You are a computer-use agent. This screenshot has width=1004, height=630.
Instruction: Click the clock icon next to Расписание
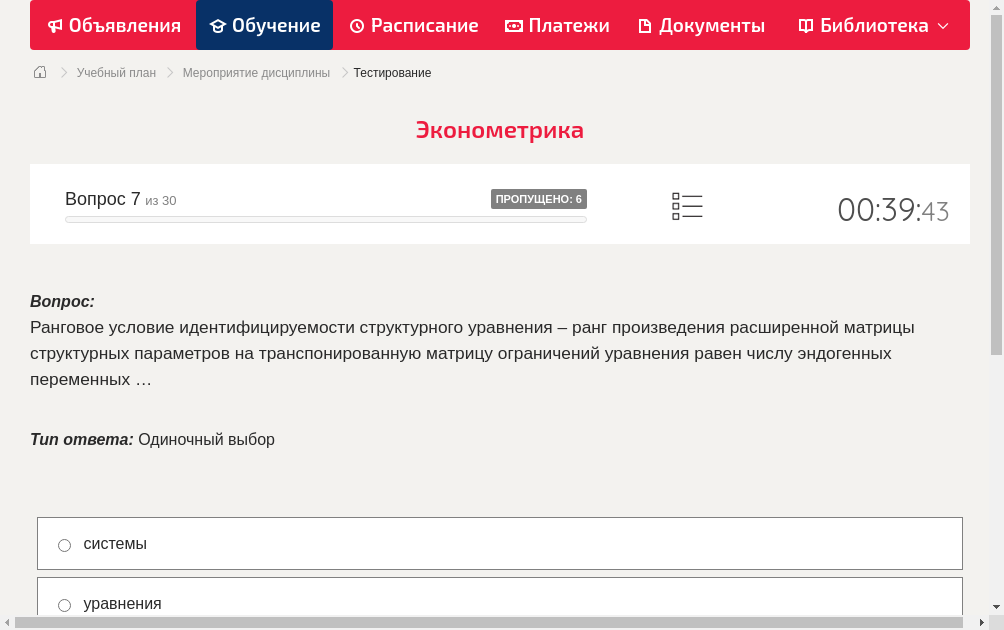pyautogui.click(x=356, y=25)
